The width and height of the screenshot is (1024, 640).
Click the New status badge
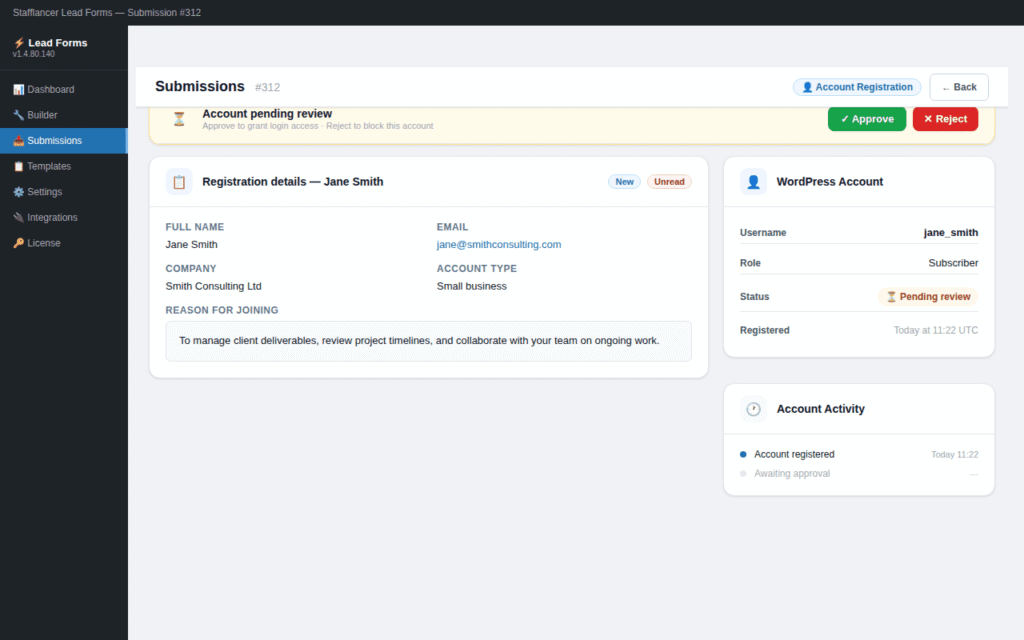[x=624, y=182]
